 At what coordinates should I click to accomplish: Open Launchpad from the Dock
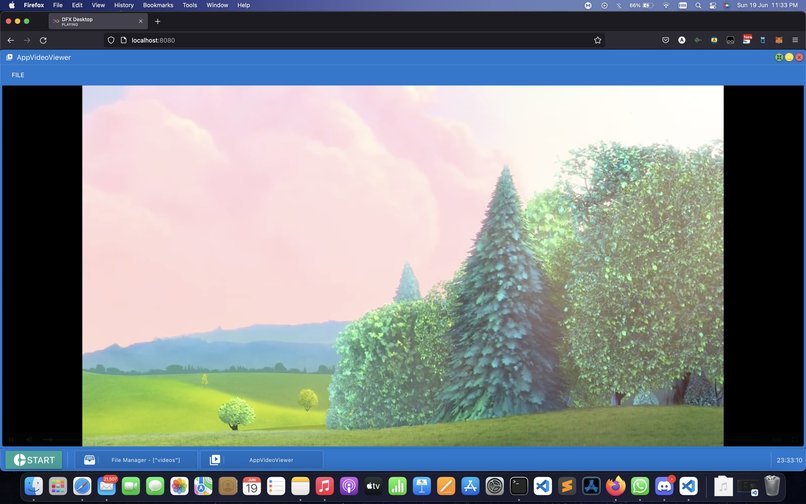click(x=58, y=485)
